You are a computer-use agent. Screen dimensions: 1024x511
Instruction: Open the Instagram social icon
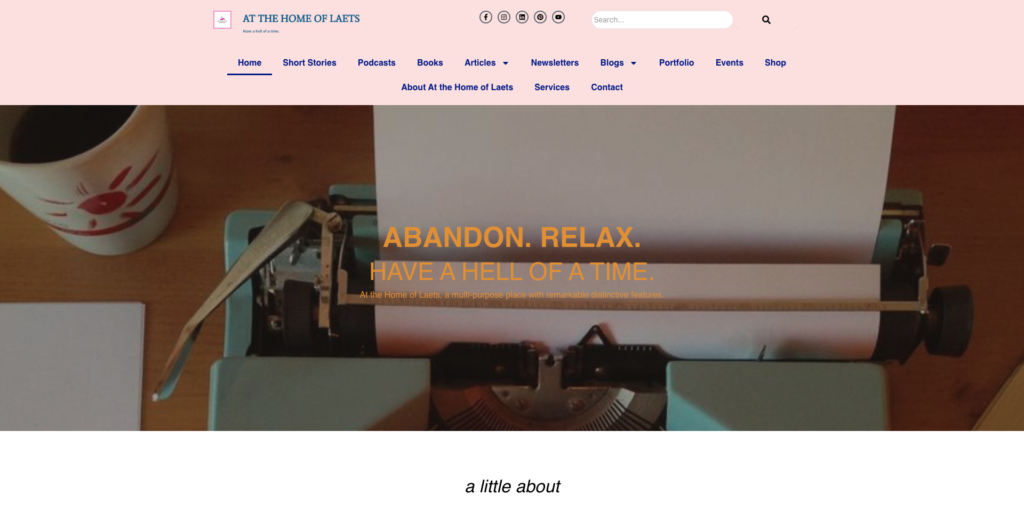[504, 17]
